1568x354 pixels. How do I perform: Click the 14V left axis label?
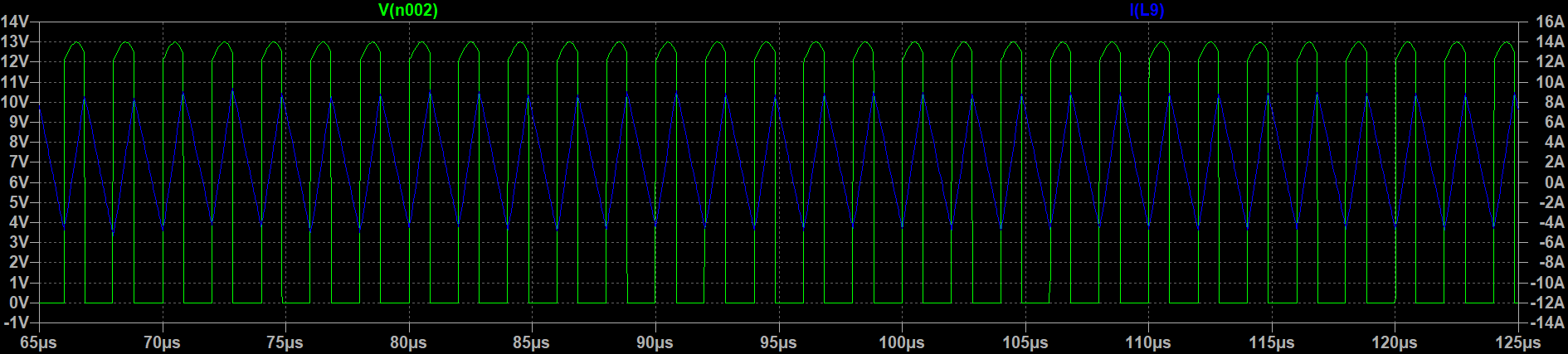click(x=15, y=22)
